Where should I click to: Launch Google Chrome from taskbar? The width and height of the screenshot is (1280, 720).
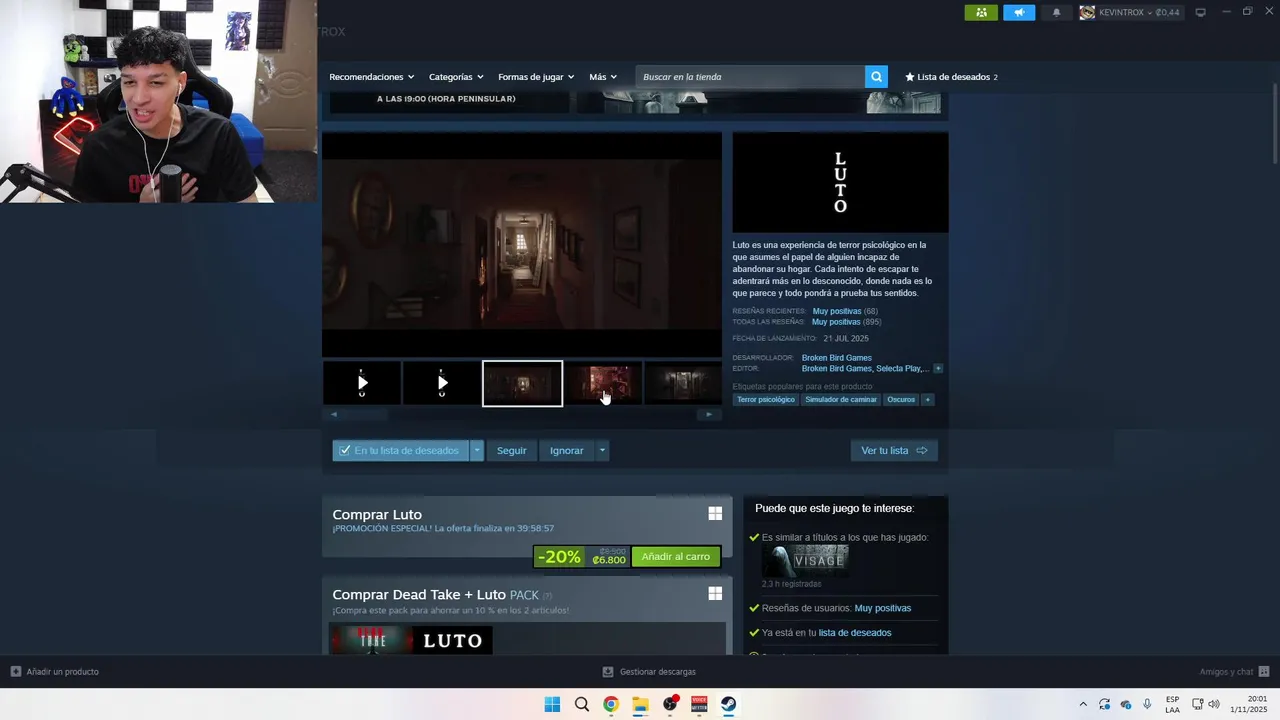point(611,704)
